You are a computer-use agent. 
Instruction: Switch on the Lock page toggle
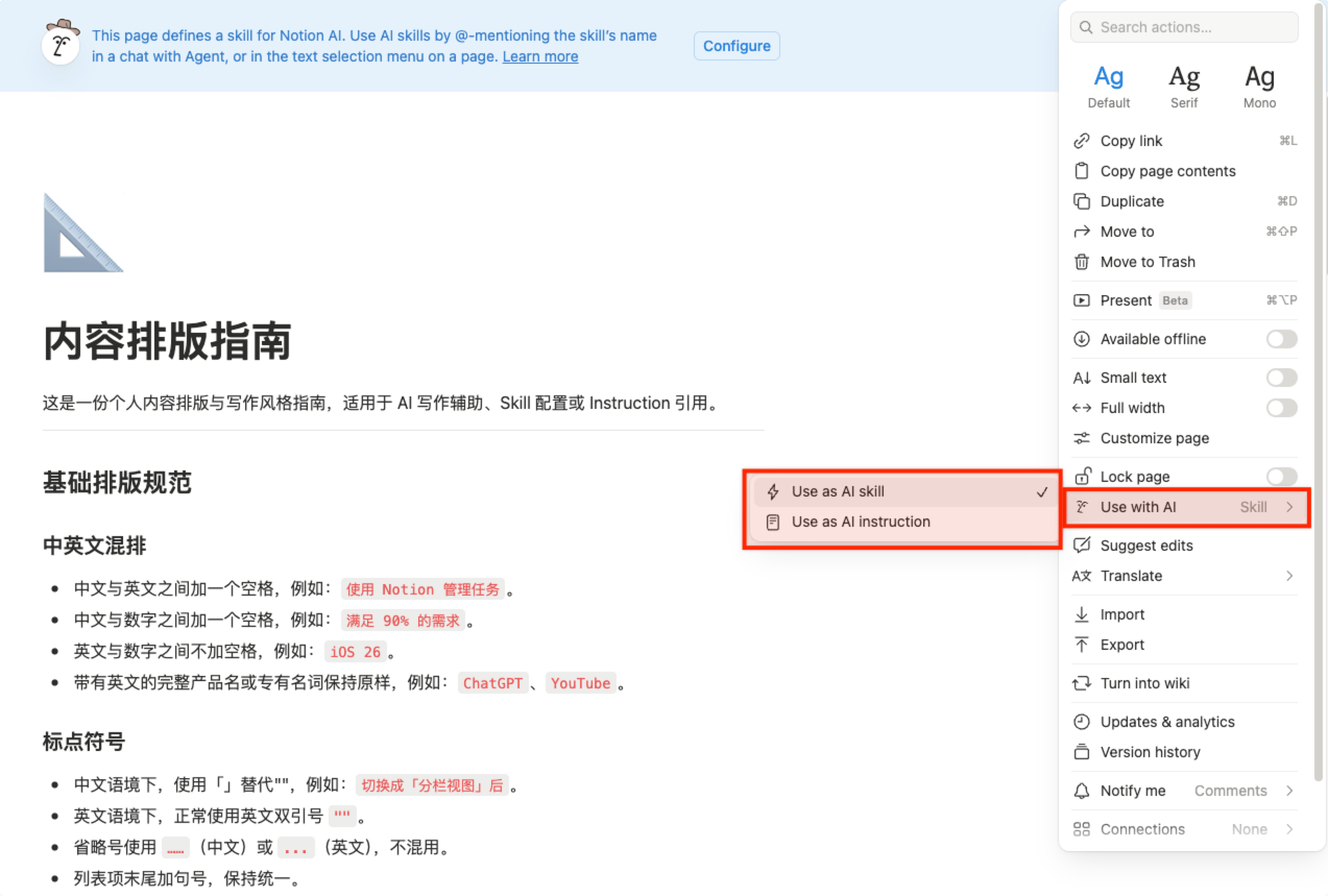click(1281, 477)
